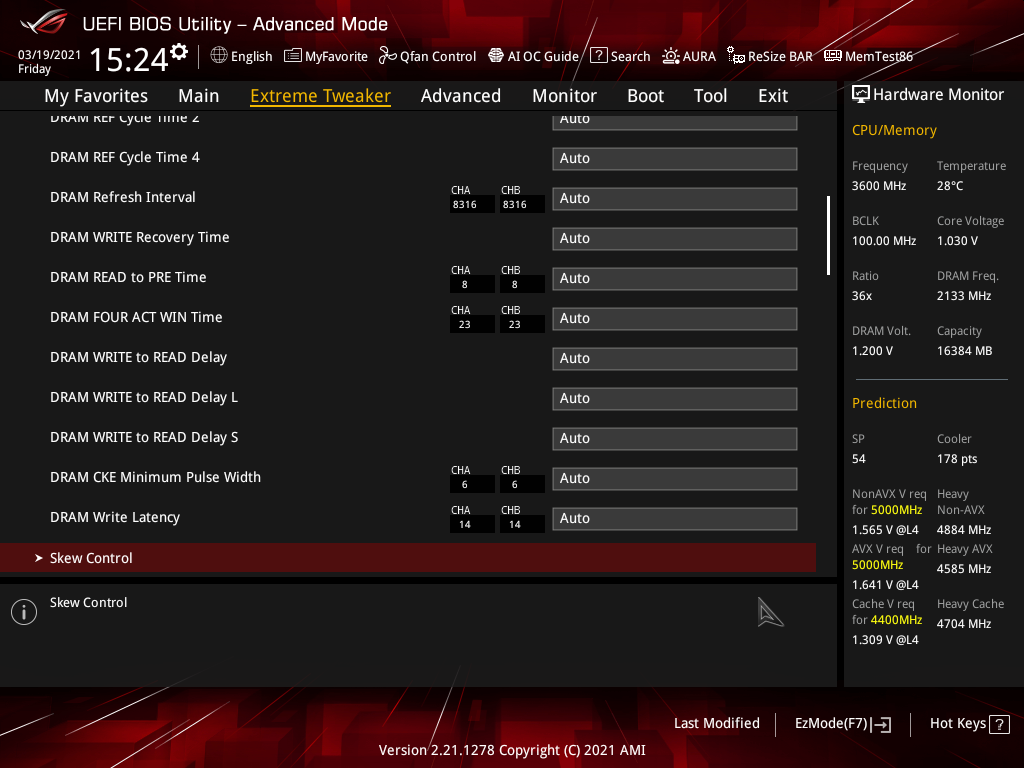The image size is (1024, 768).
Task: Click the ROG logo icon
Action: tap(44, 22)
